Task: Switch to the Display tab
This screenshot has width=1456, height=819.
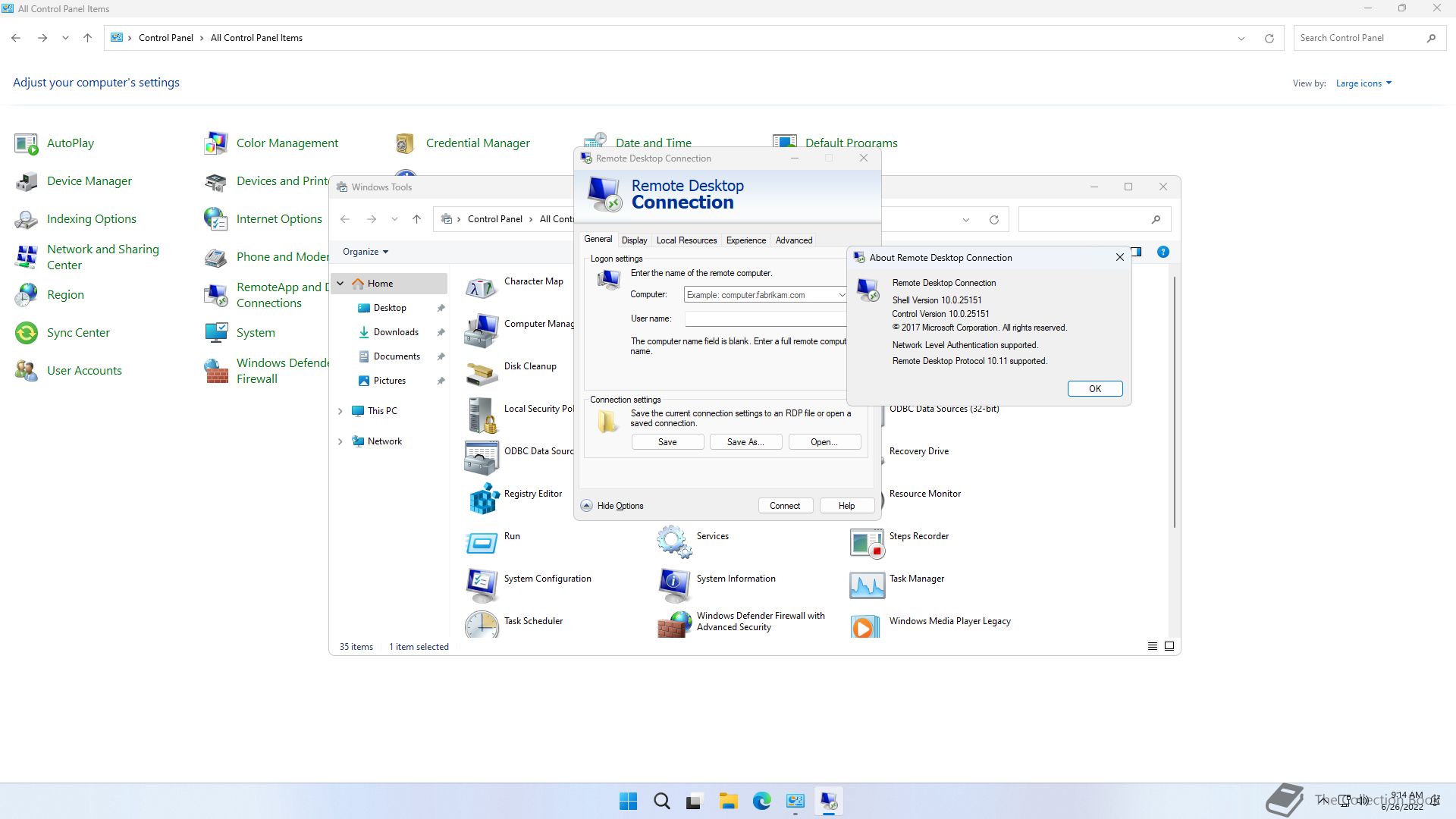Action: [x=635, y=240]
